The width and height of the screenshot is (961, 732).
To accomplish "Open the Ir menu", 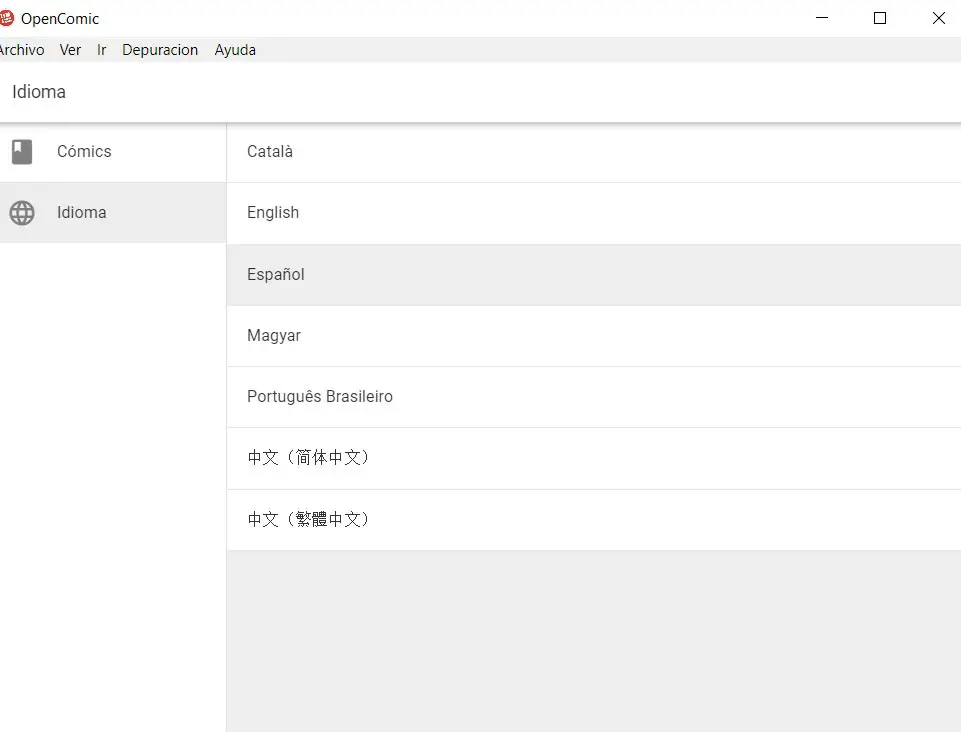I will pos(101,50).
